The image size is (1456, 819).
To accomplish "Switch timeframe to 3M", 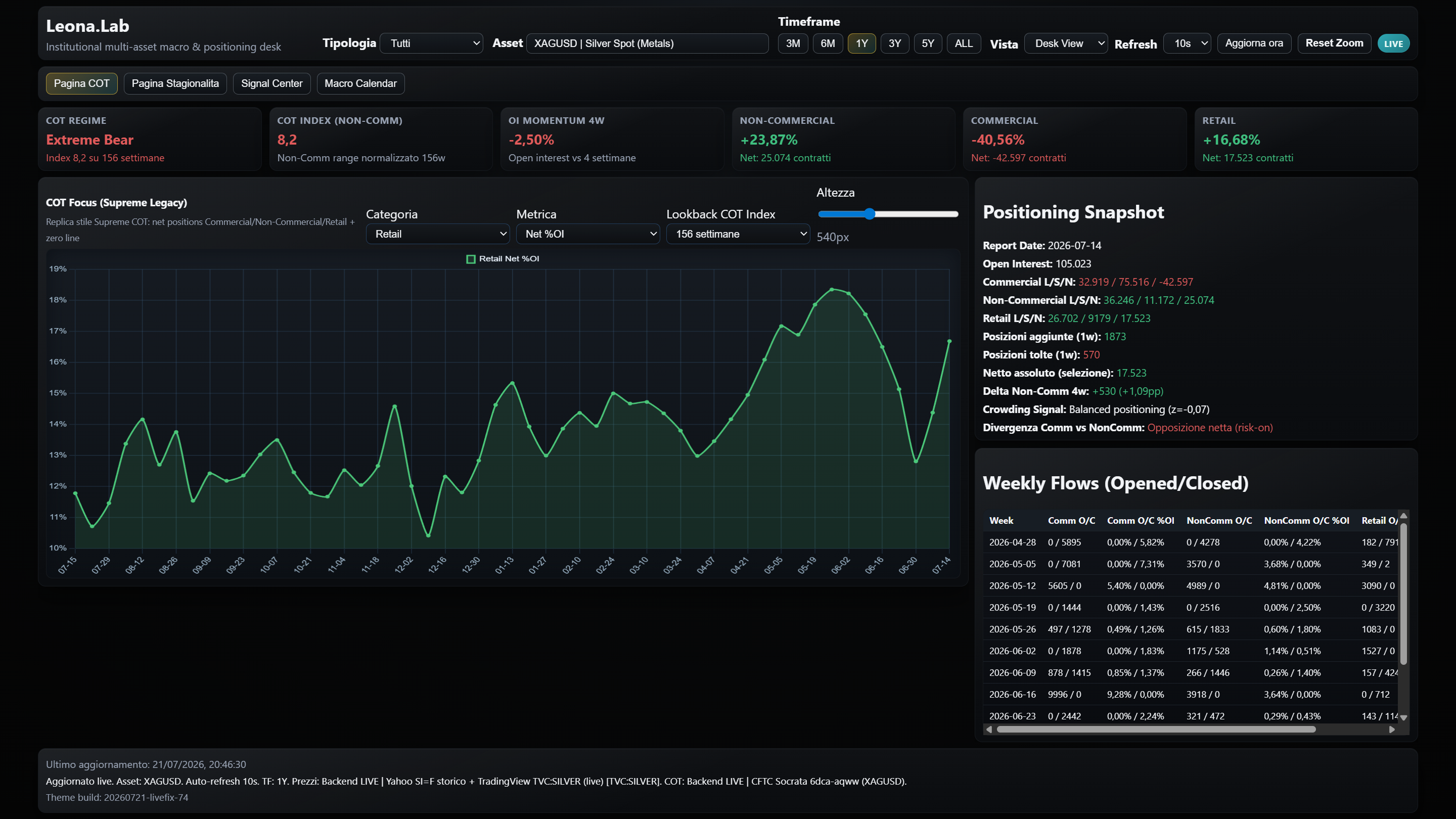I will click(792, 43).
